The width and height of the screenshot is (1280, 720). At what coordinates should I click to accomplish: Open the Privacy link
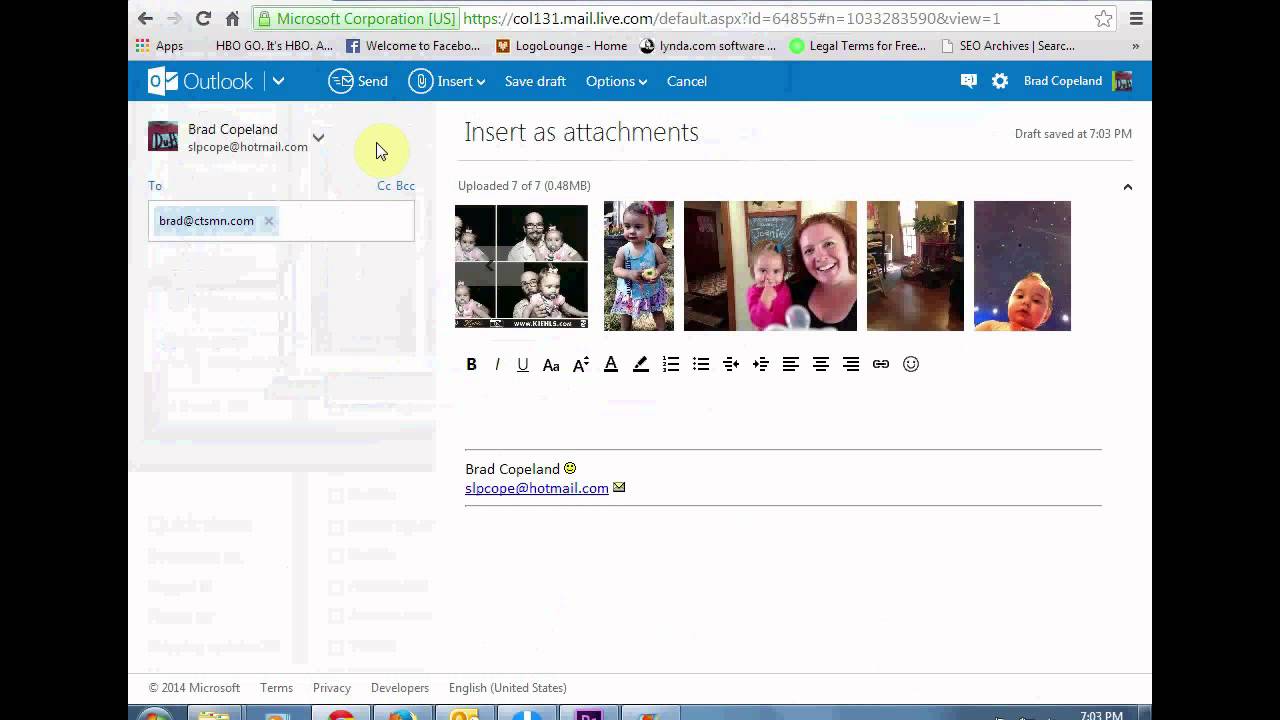coord(331,688)
